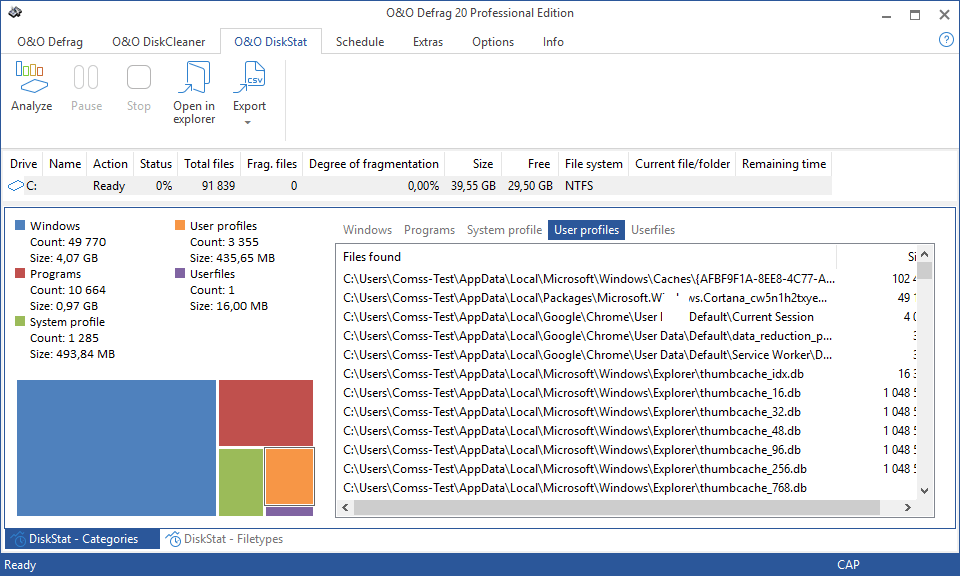Click the Pause toolbar icon
Viewport: 960px width, 576px height.
click(86, 78)
